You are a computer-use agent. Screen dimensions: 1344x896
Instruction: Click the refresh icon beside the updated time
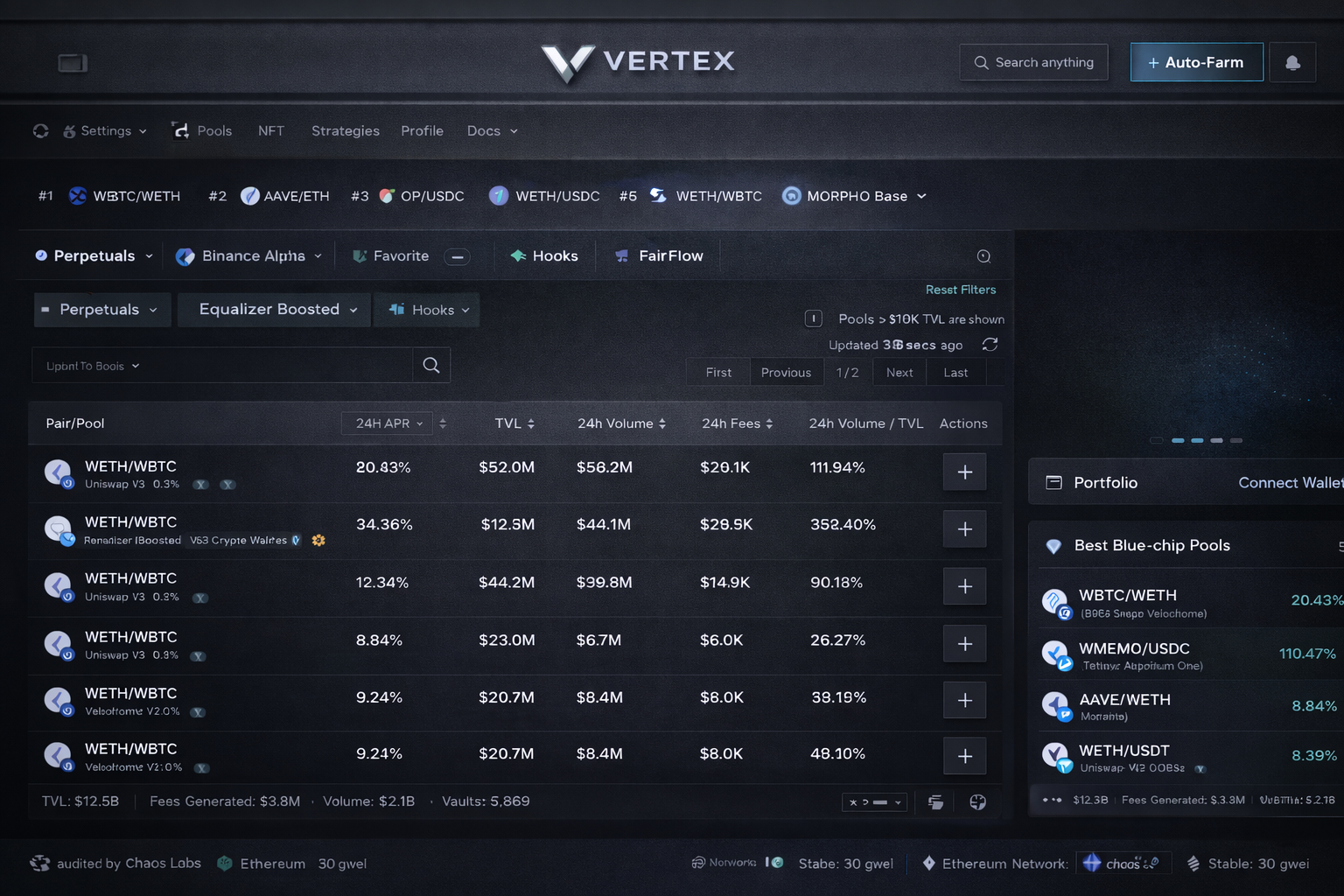(990, 345)
